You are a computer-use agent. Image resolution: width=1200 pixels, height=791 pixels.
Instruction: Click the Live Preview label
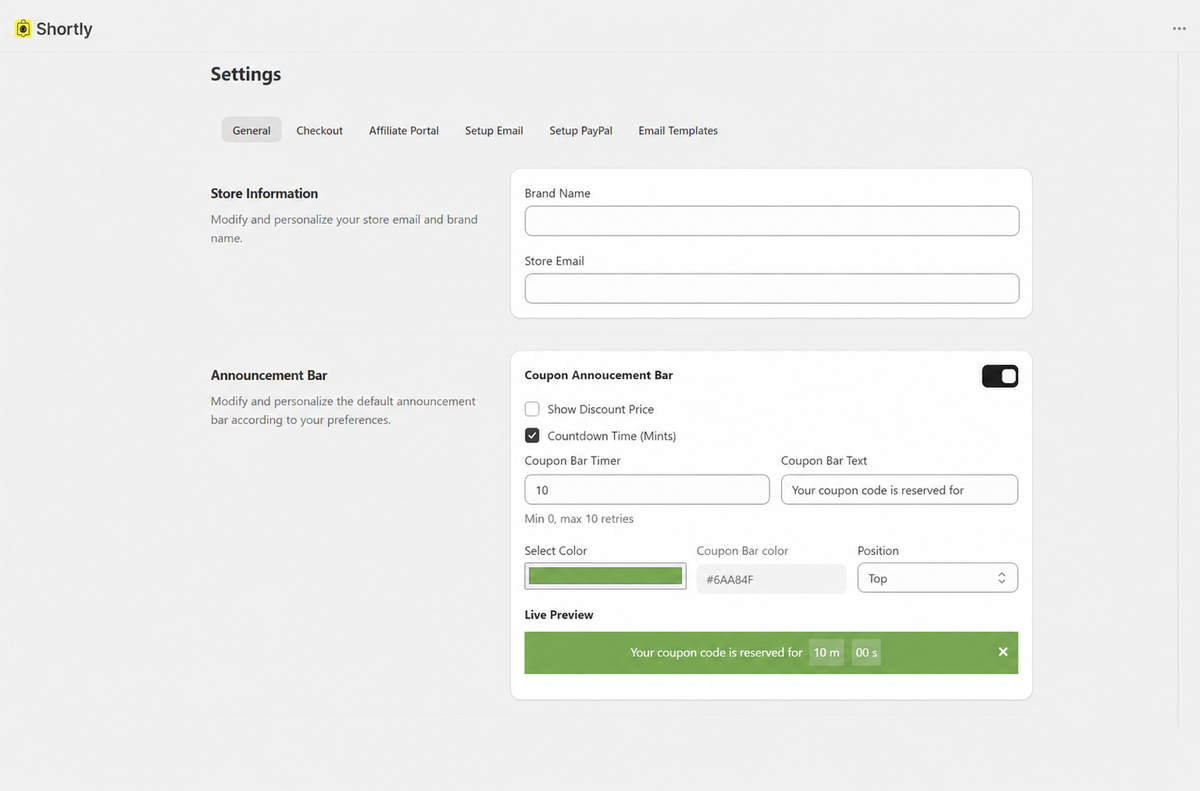(x=559, y=615)
